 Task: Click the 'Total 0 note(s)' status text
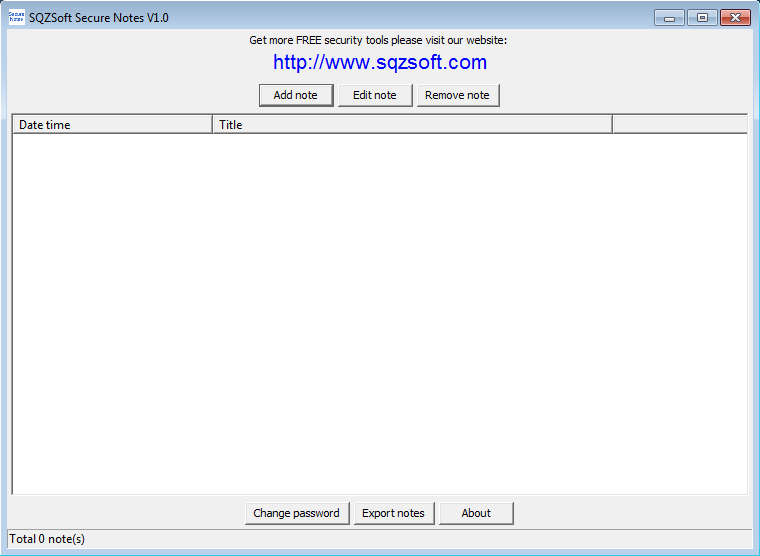[47, 539]
